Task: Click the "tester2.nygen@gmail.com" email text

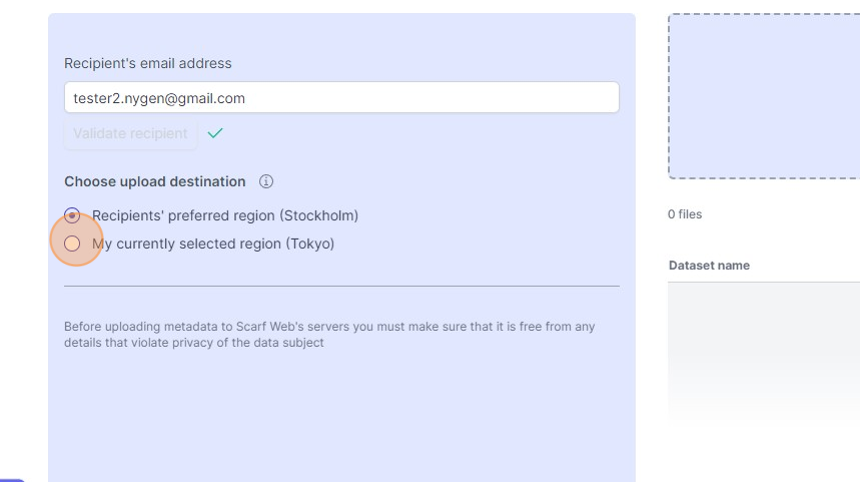Action: coord(159,98)
